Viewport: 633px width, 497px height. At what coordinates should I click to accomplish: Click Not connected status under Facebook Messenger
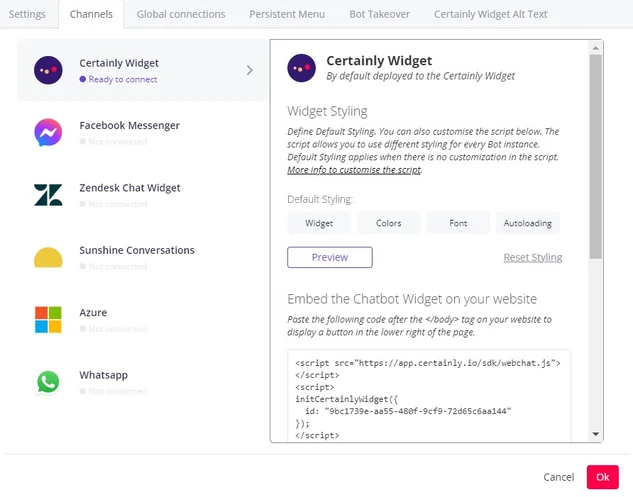[x=117, y=142]
